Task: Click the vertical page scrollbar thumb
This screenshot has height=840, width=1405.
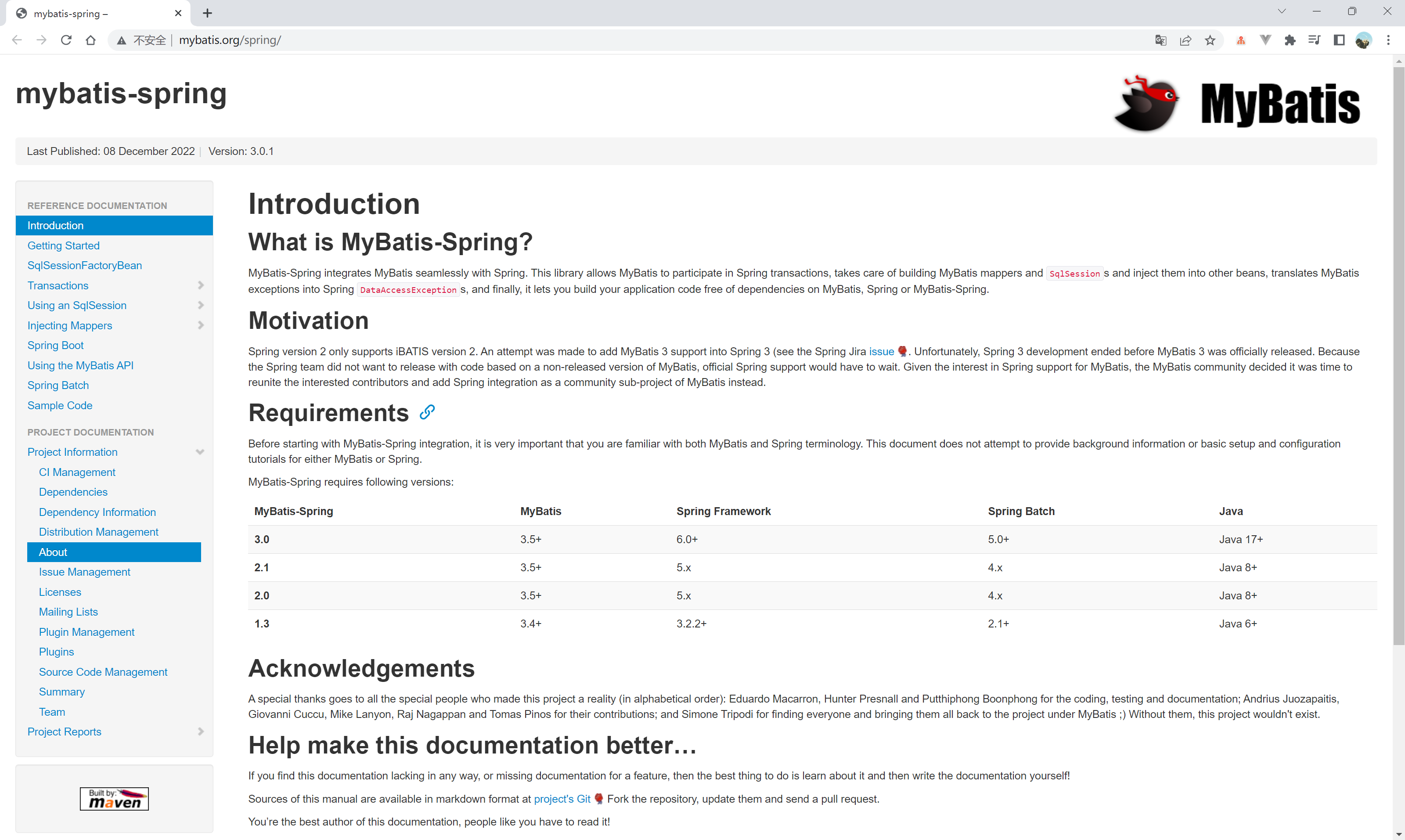Action: (x=1398, y=356)
